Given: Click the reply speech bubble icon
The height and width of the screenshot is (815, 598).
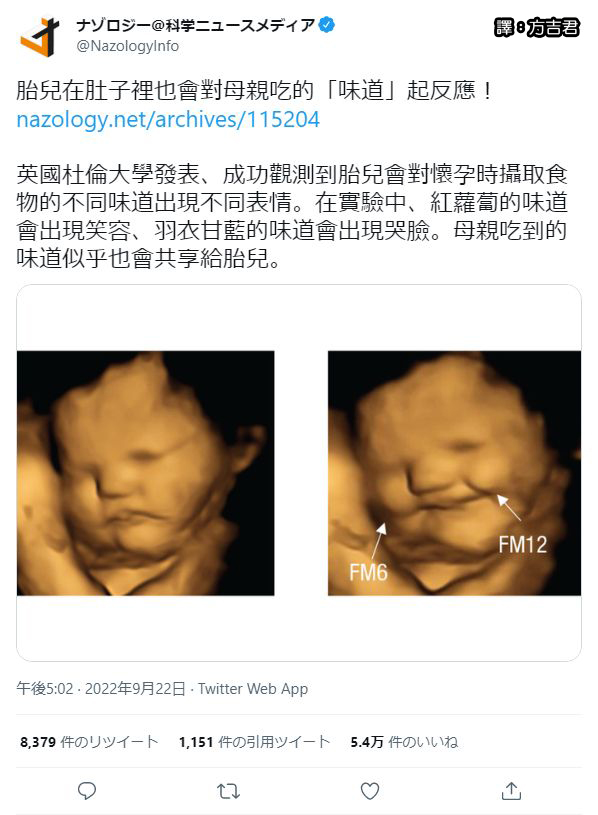Looking at the screenshot, I should (87, 791).
